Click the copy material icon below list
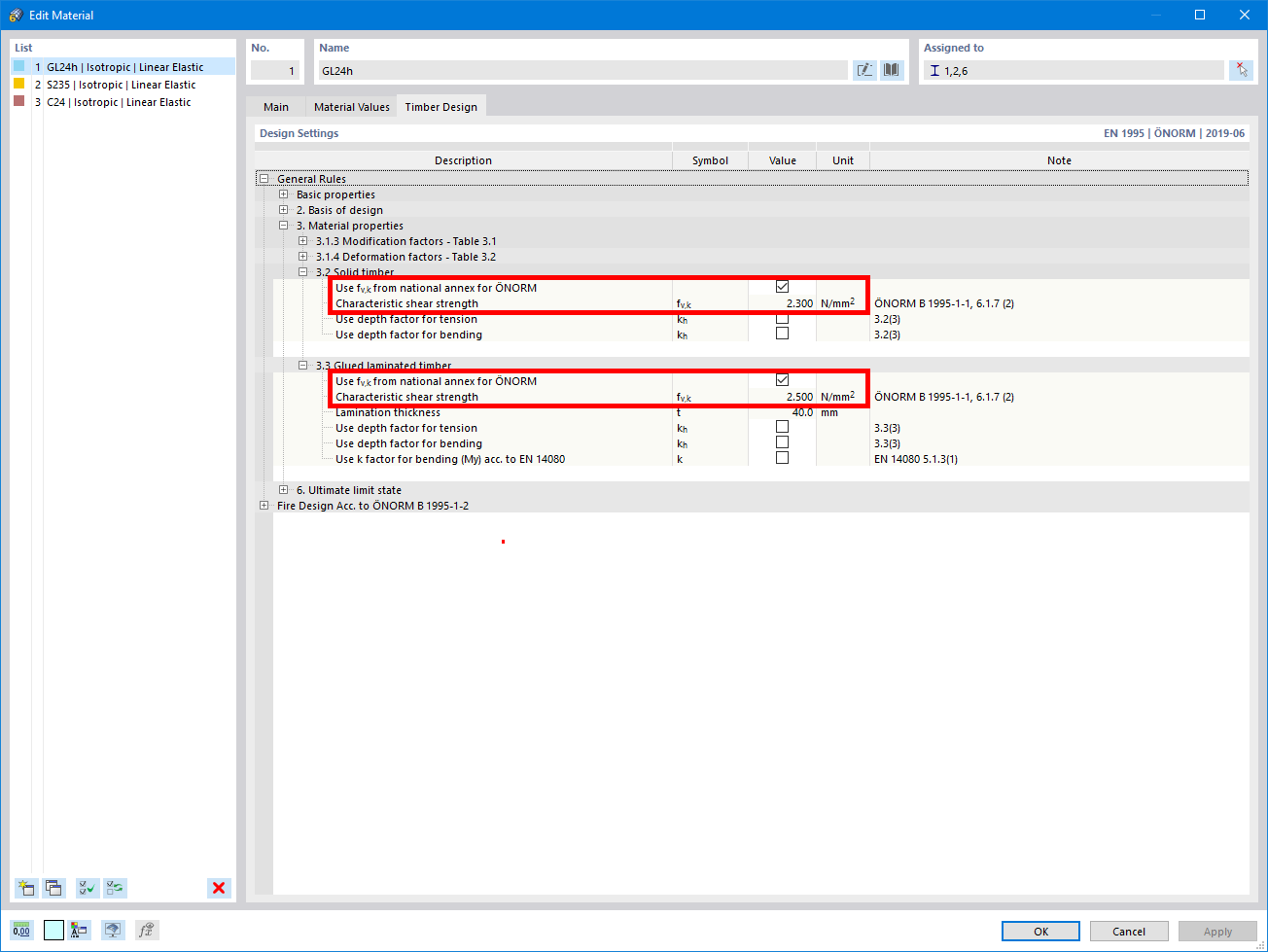This screenshot has width=1268, height=952. (x=54, y=888)
